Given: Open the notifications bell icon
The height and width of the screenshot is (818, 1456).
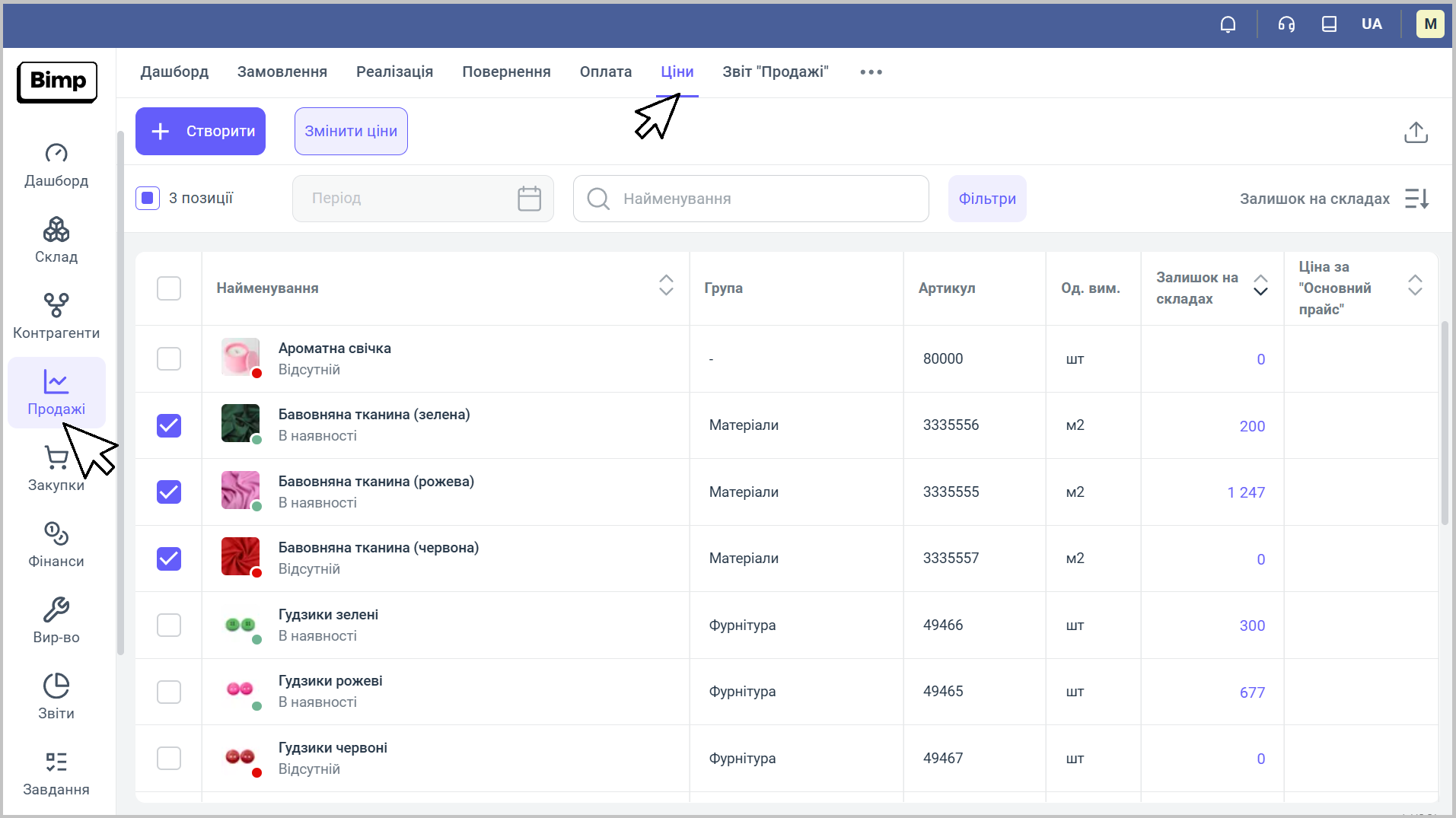Looking at the screenshot, I should pos(1228,24).
